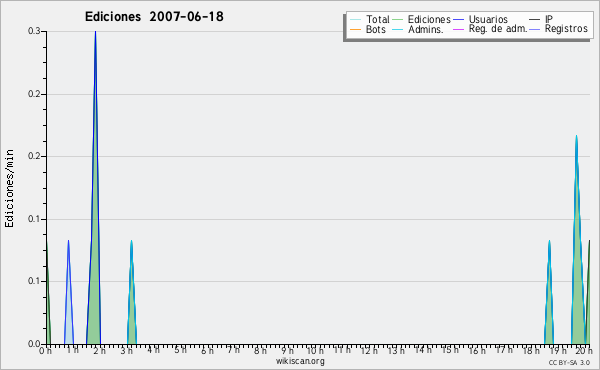Click the '9 h' x-axis label
Viewport: 600px width, 370px height.
[x=287, y=350]
